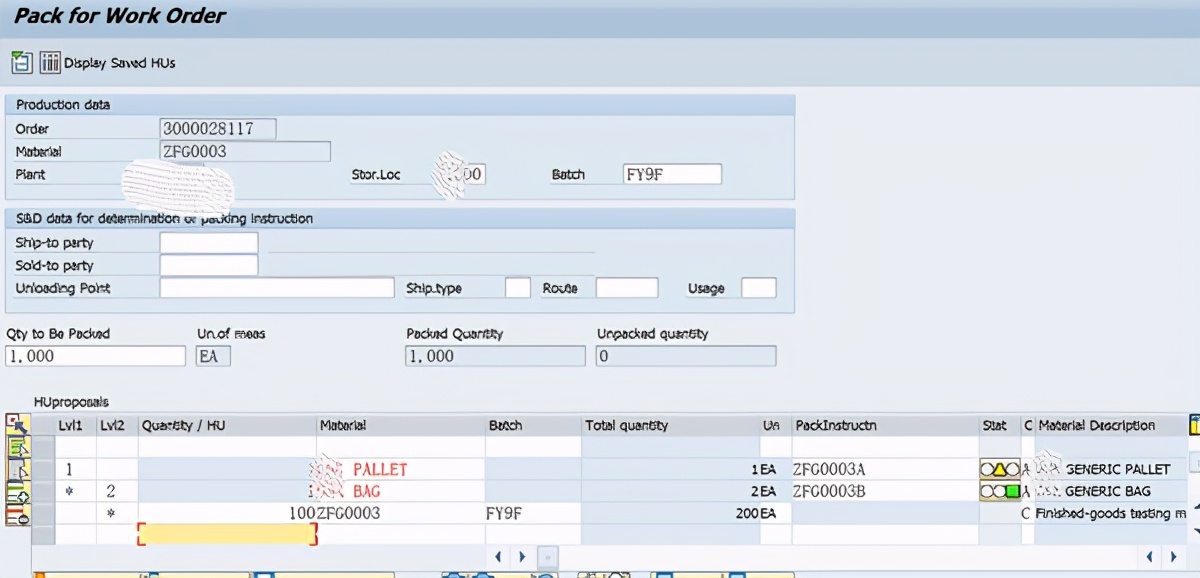
Task: Click the Display Saved HUs button
Action: click(x=108, y=63)
